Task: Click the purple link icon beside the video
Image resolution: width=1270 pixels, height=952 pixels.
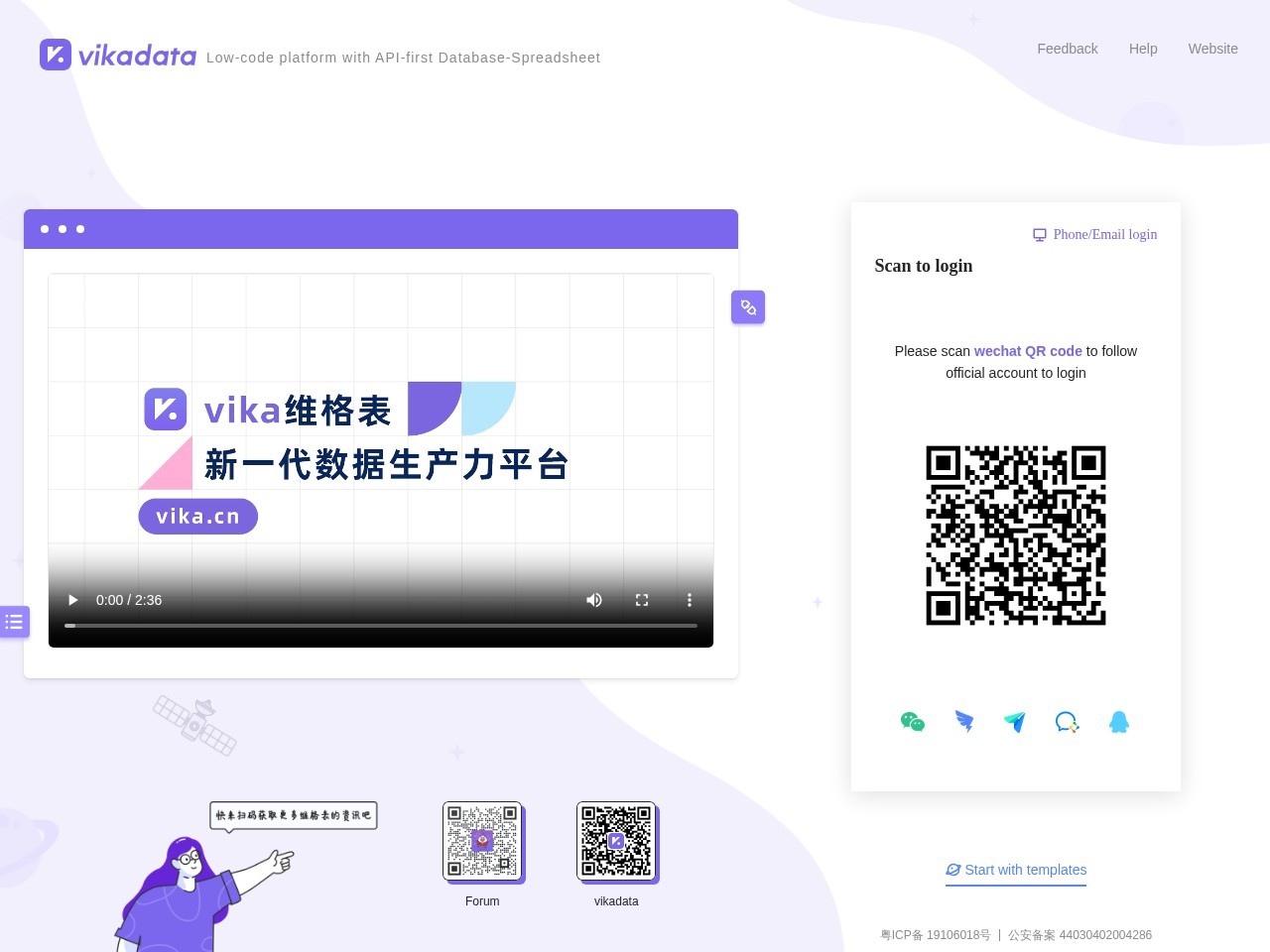Action: tap(748, 307)
